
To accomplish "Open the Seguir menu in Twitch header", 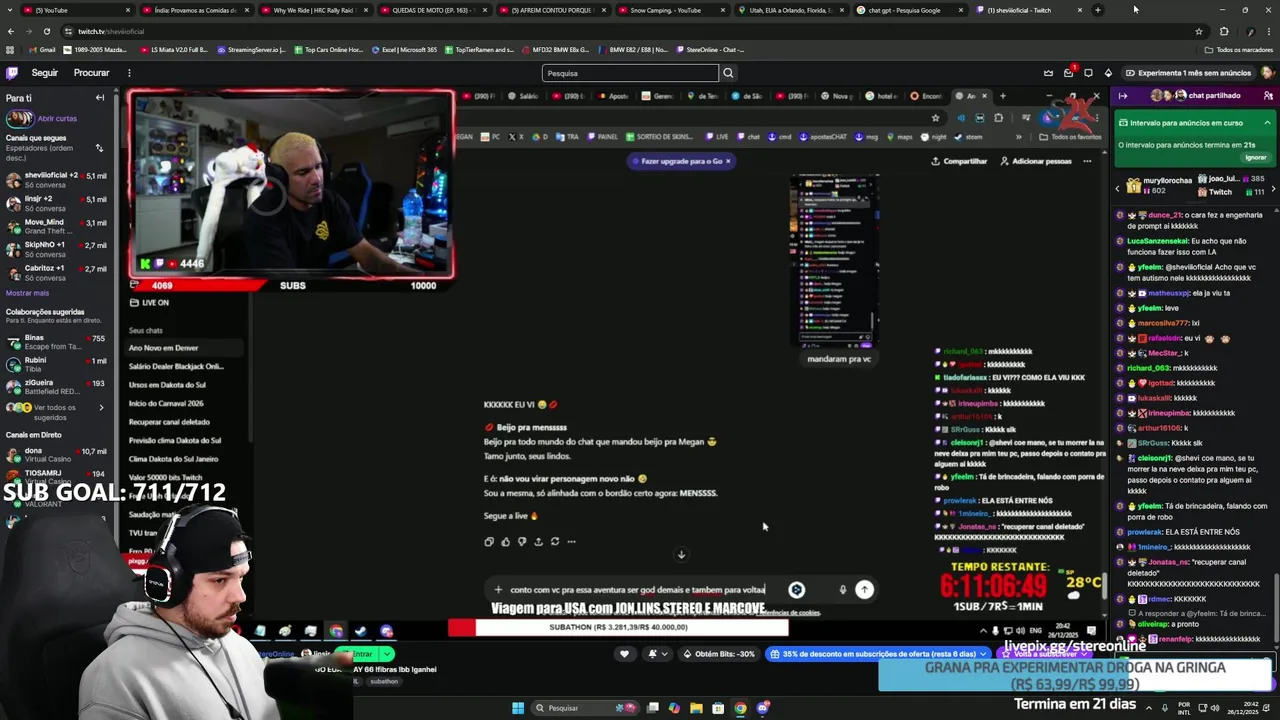I will click(45, 73).
